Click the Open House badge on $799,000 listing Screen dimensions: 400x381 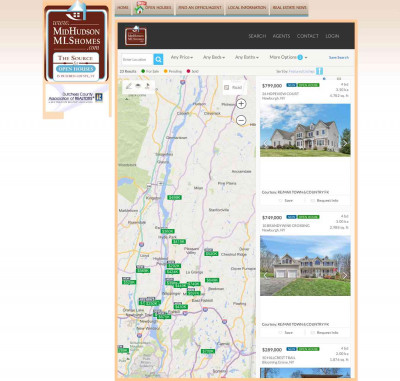[308, 85]
